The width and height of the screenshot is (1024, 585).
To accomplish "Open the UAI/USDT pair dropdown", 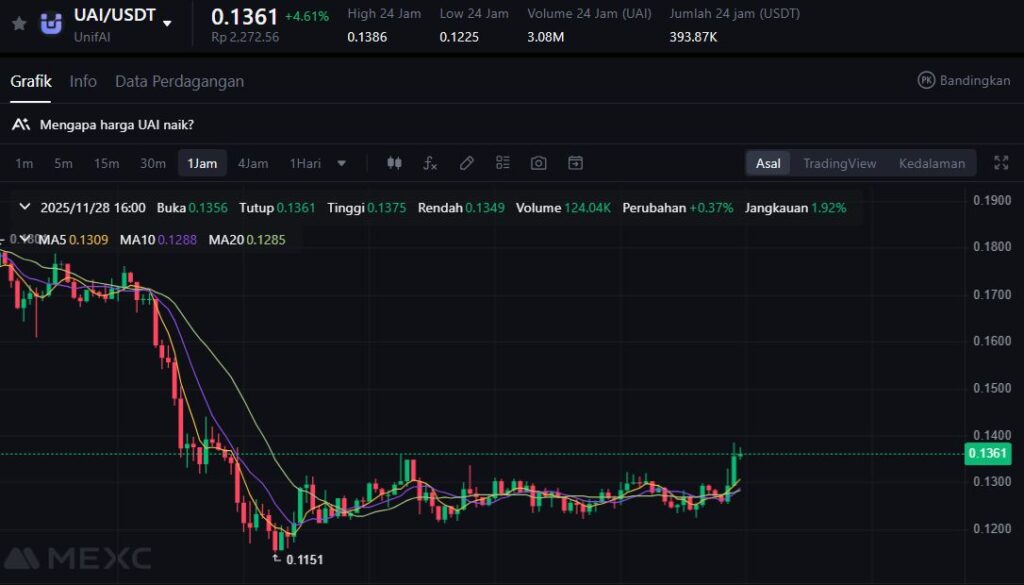I will [x=167, y=23].
